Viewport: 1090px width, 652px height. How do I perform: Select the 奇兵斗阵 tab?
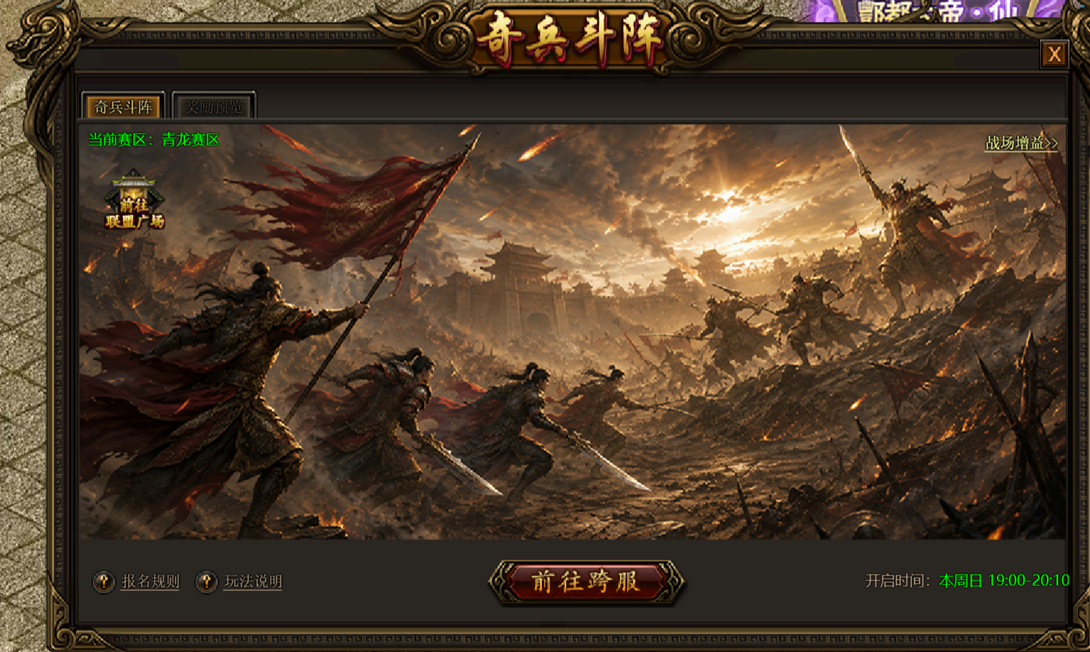123,106
